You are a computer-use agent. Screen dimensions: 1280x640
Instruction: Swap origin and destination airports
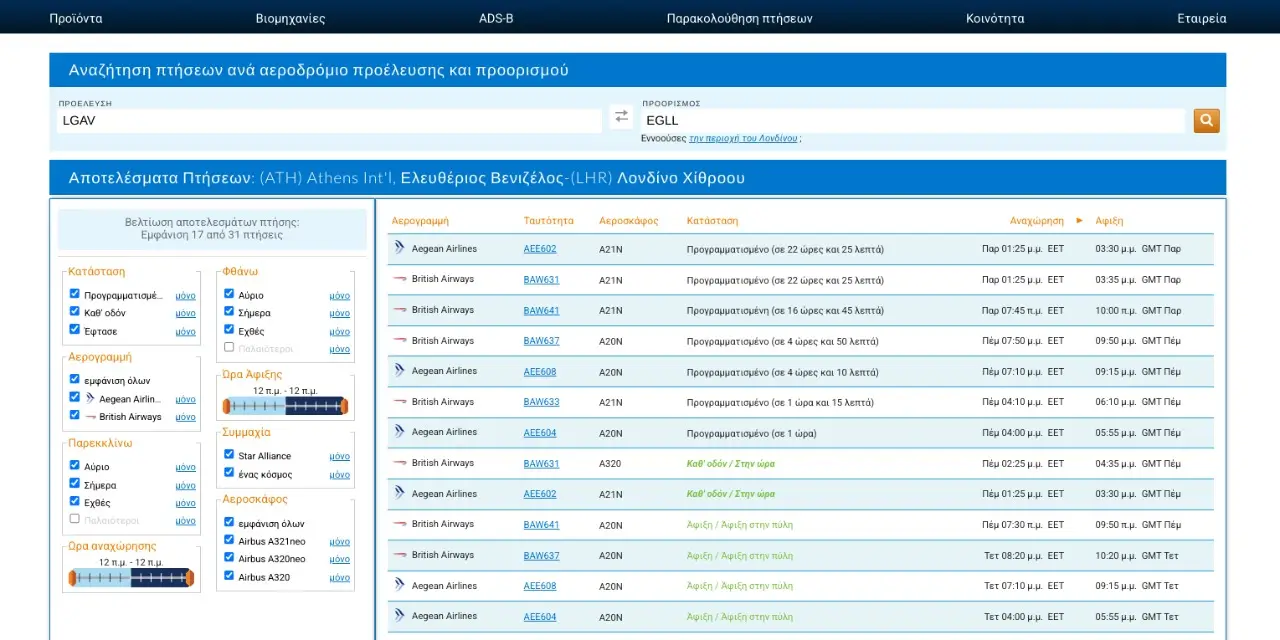[621, 117]
